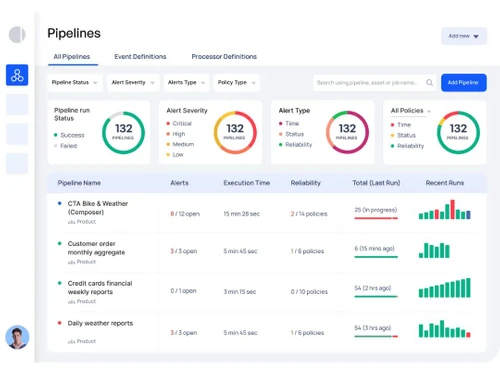Open the Policy Type filter dropdown
The width and height of the screenshot is (500, 375).
pyautogui.click(x=236, y=82)
